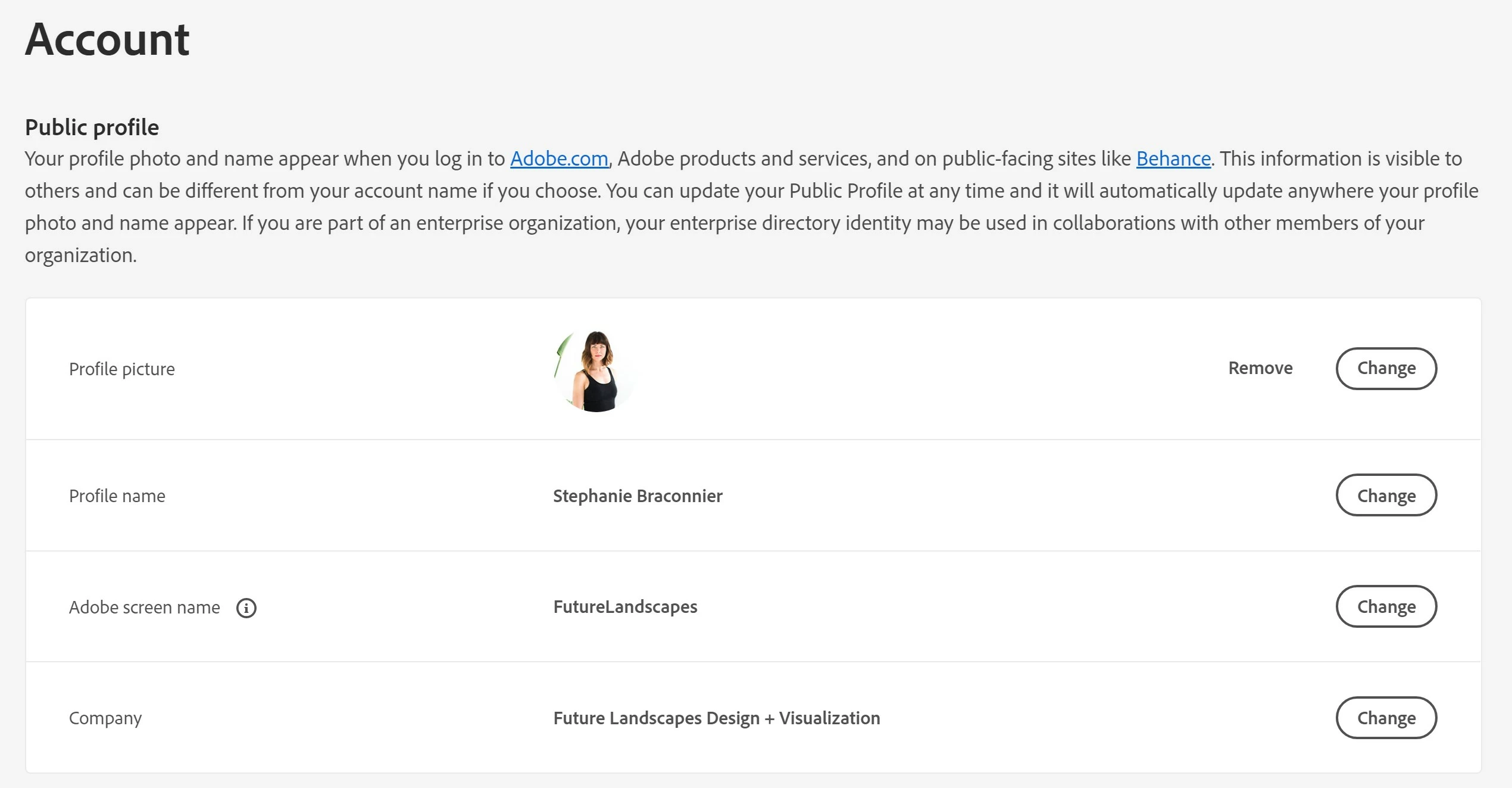Screen dimensions: 1512x788
Task: Click the 'Profile name' row label
Action: pyautogui.click(x=117, y=496)
